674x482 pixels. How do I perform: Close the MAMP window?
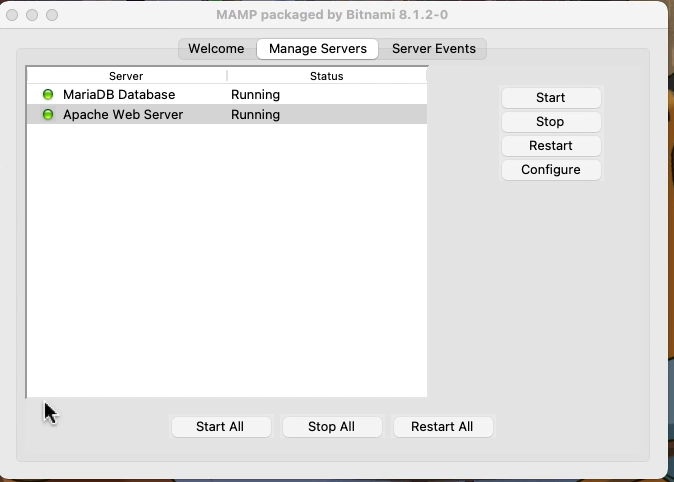(x=12, y=15)
